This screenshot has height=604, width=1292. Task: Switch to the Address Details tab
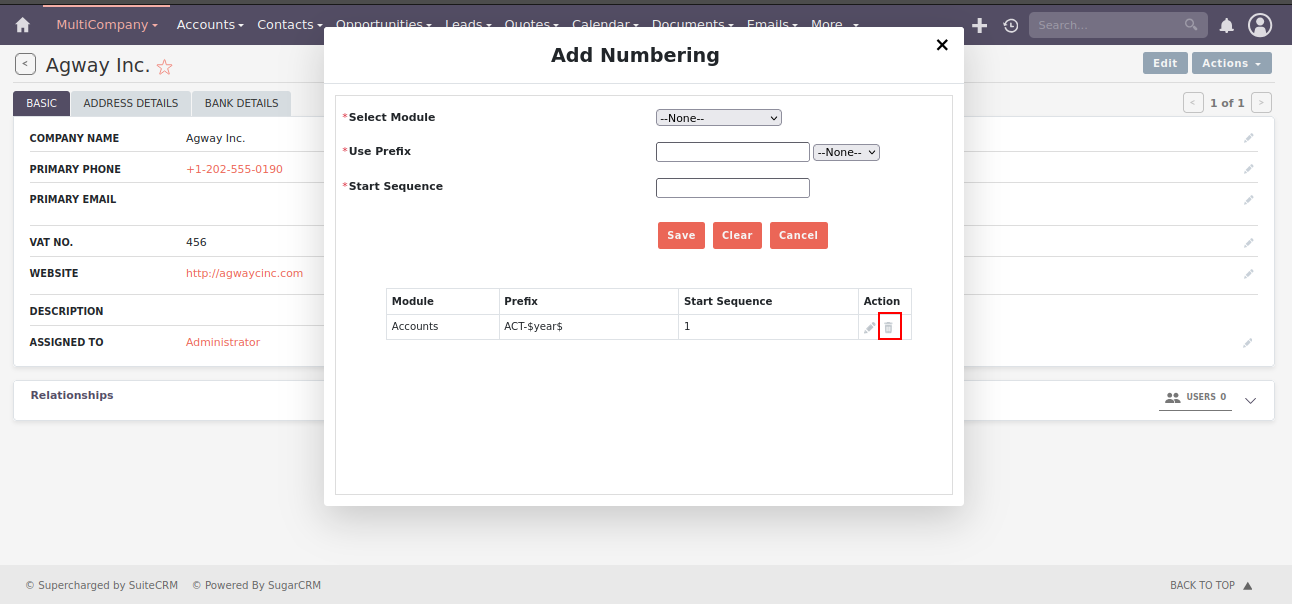pos(130,103)
